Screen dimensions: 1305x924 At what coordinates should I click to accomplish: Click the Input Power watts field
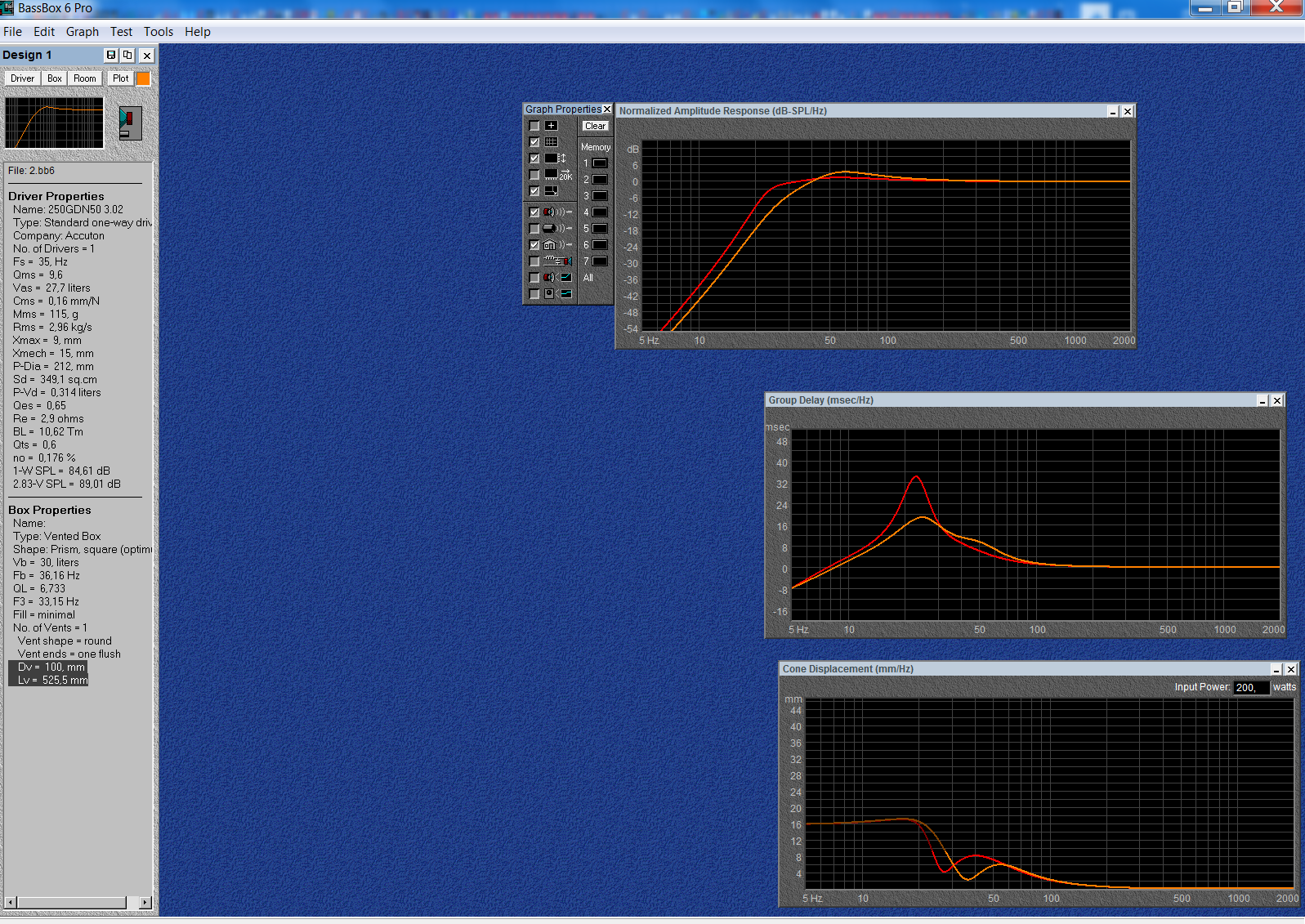pyautogui.click(x=1252, y=687)
